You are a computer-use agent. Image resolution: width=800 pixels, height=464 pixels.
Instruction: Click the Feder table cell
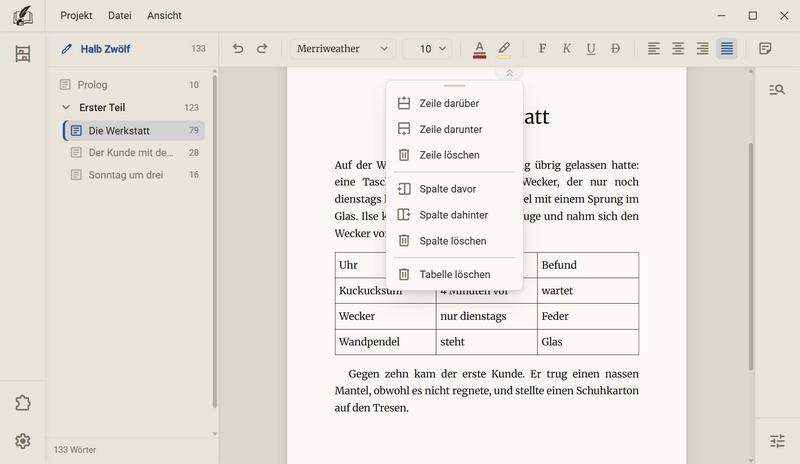[x=588, y=316]
